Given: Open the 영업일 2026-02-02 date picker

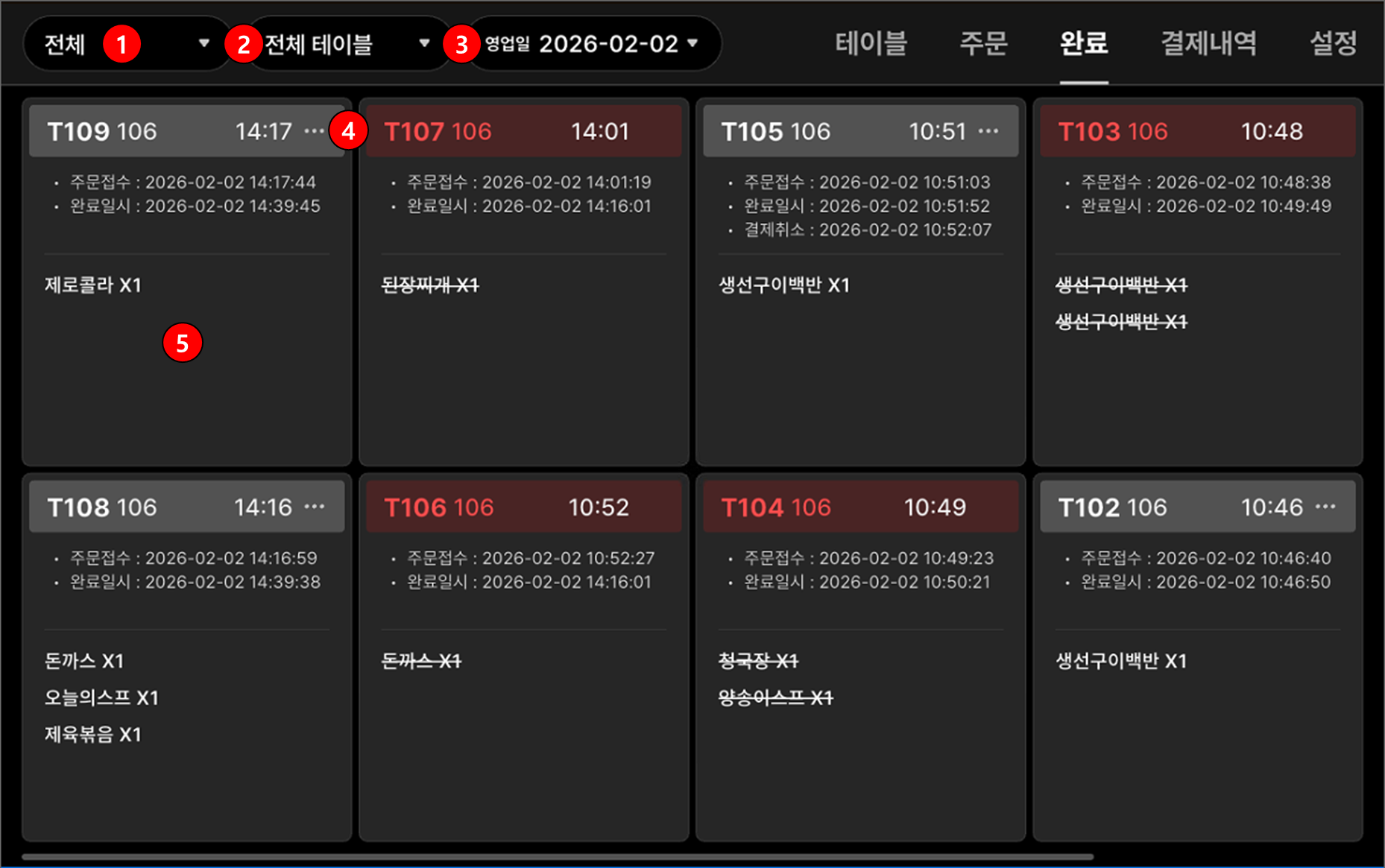Looking at the screenshot, I should (x=593, y=44).
